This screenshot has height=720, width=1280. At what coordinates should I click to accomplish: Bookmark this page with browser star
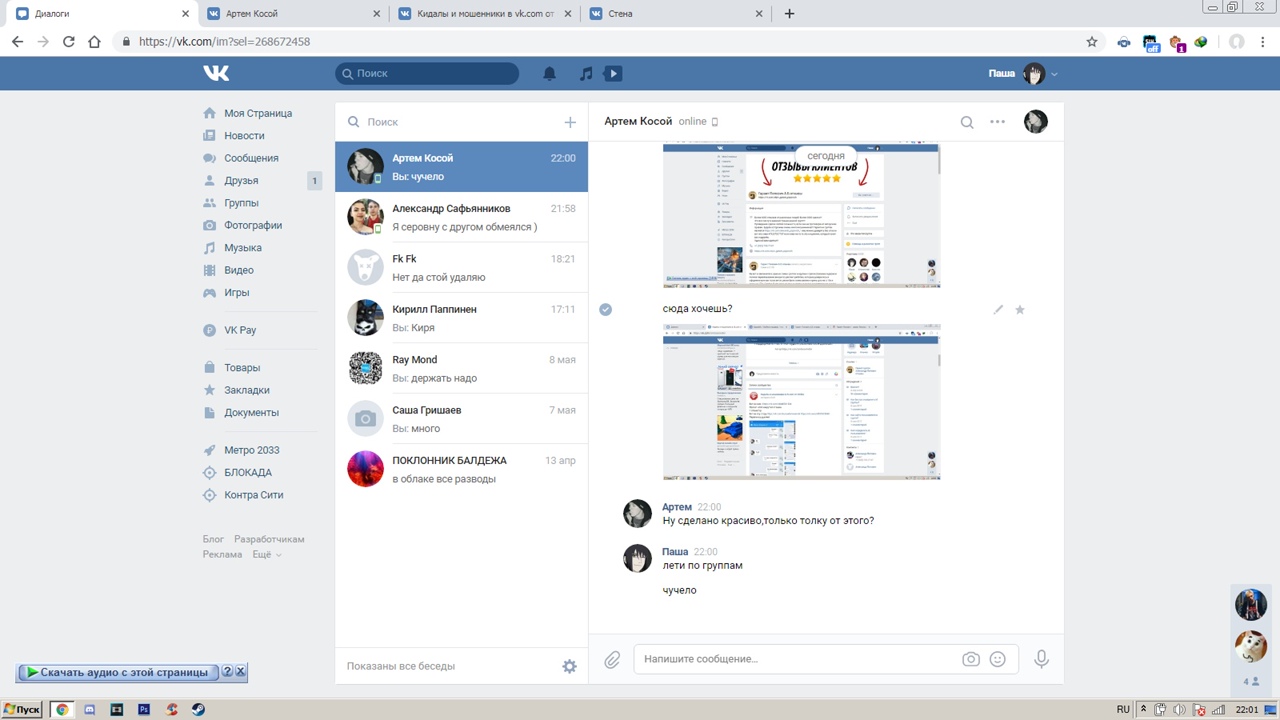tap(1092, 42)
